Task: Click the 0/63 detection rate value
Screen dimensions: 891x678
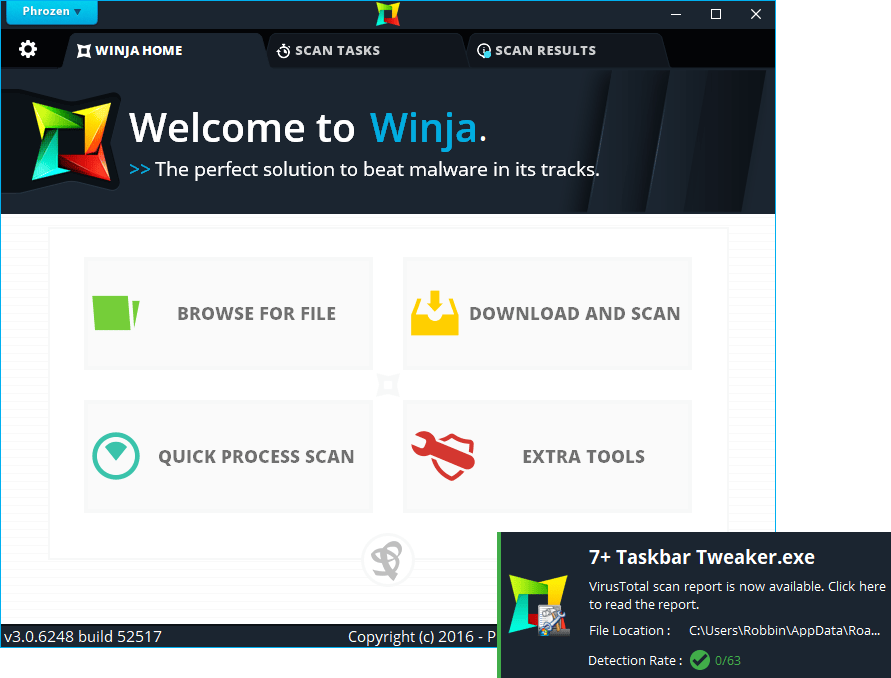Action: pyautogui.click(x=728, y=660)
